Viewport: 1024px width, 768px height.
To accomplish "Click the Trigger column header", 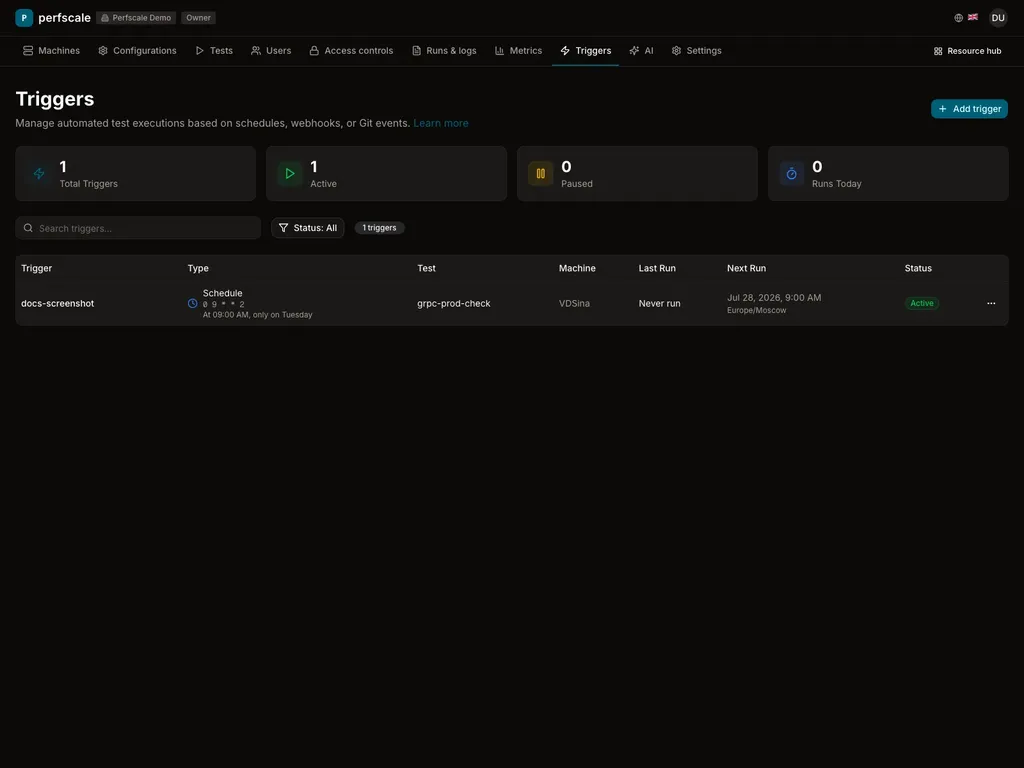I will tap(37, 268).
